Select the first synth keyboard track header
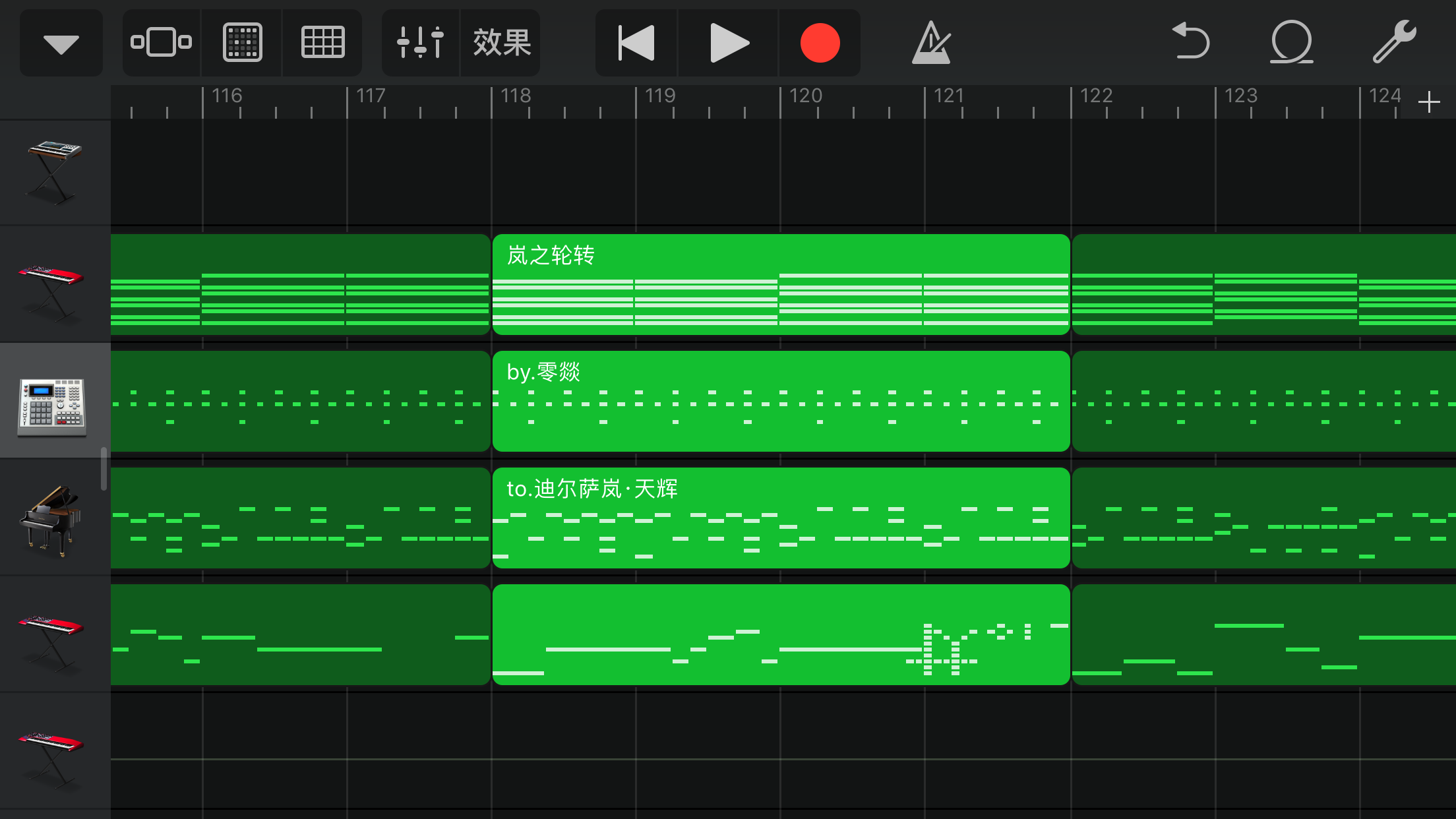The image size is (1456, 819). [55, 172]
